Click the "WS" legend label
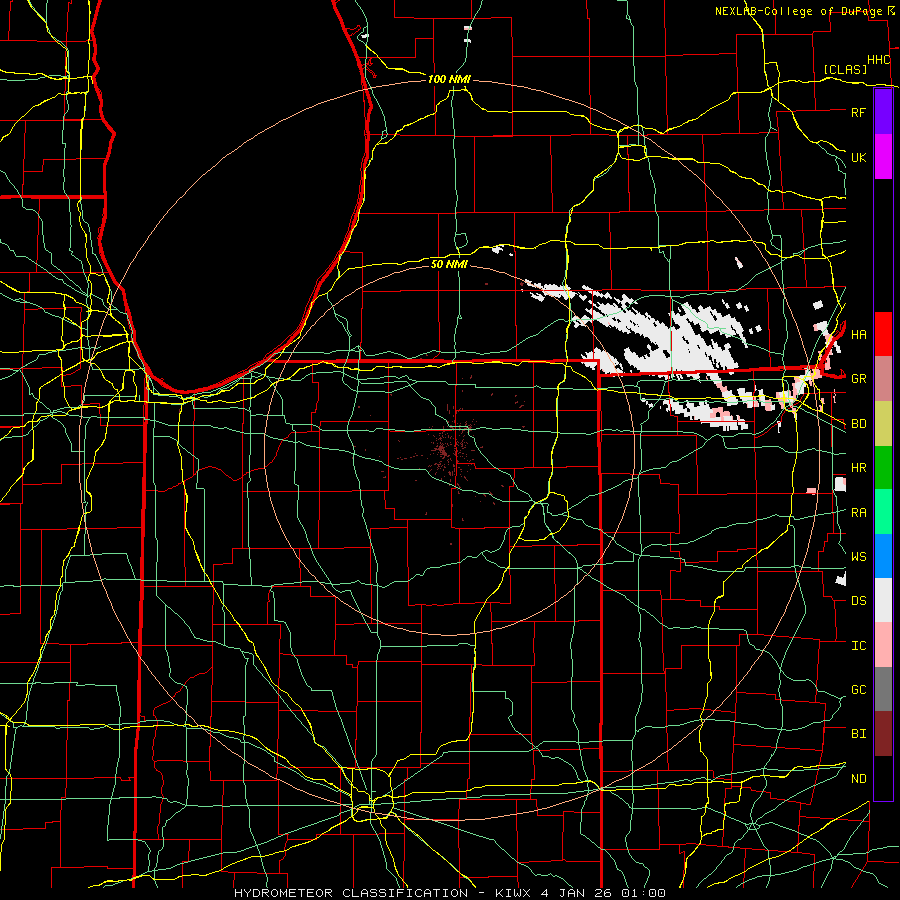The image size is (900, 900). [x=858, y=557]
